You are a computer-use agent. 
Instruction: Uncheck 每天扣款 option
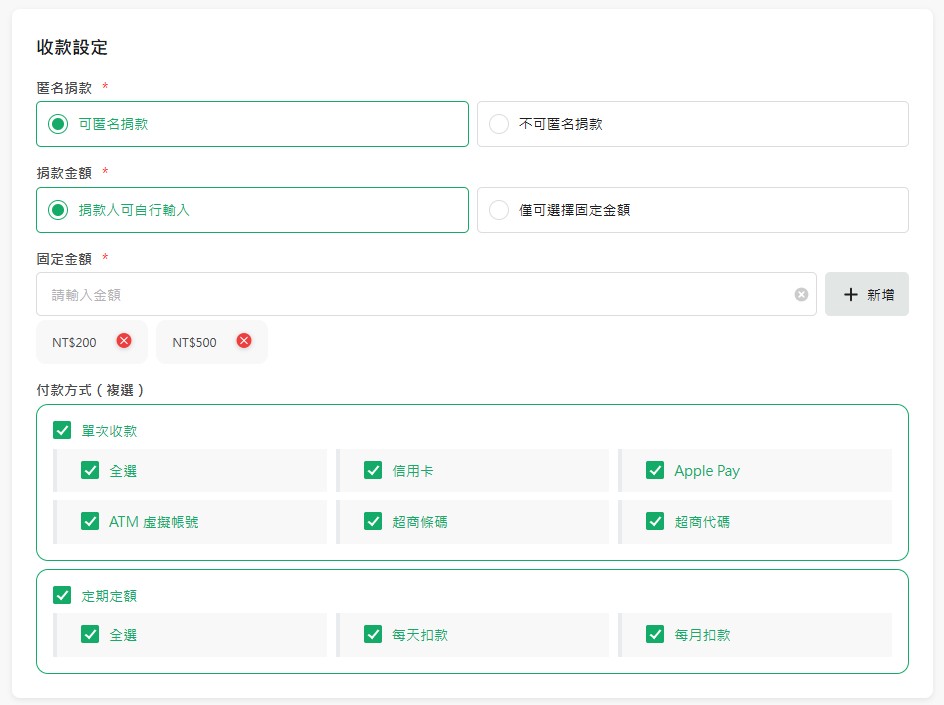pos(373,634)
